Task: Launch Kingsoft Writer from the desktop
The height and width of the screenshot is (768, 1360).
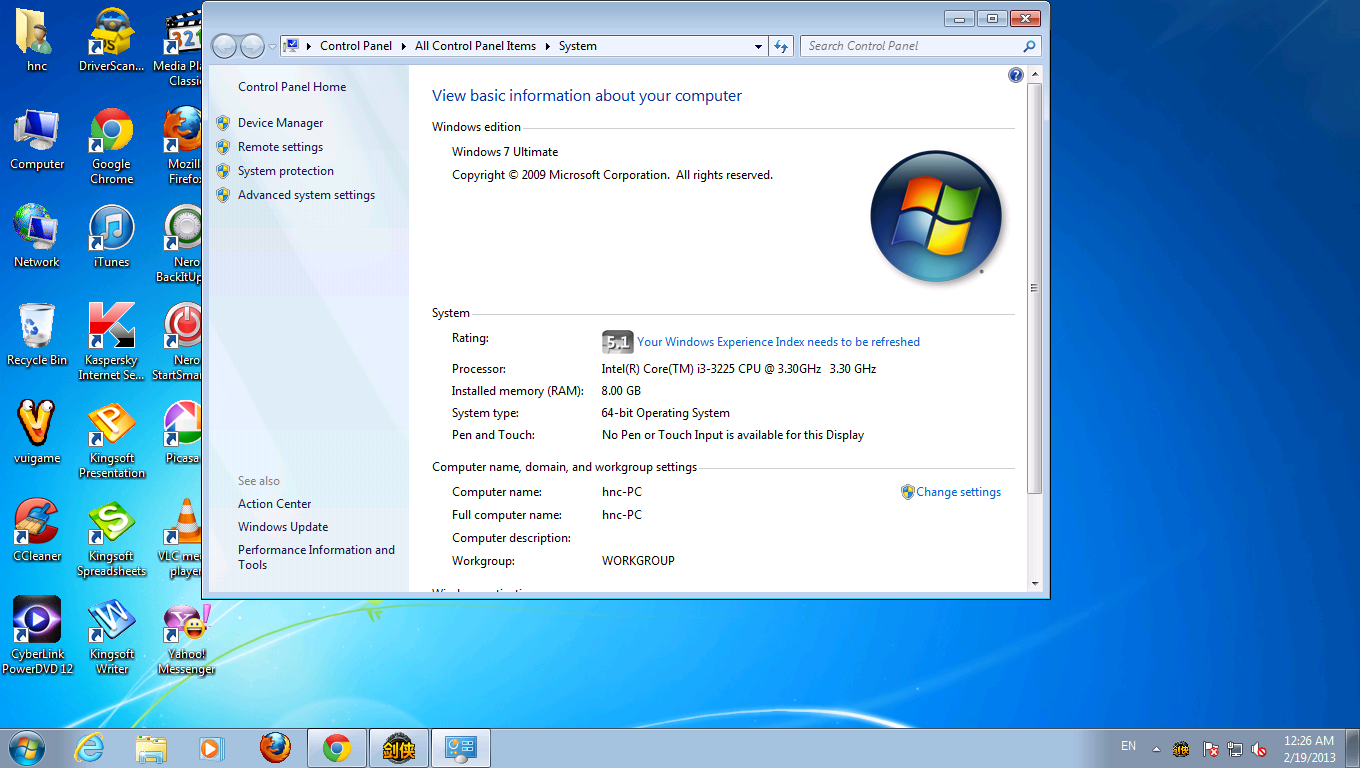Action: (111, 636)
